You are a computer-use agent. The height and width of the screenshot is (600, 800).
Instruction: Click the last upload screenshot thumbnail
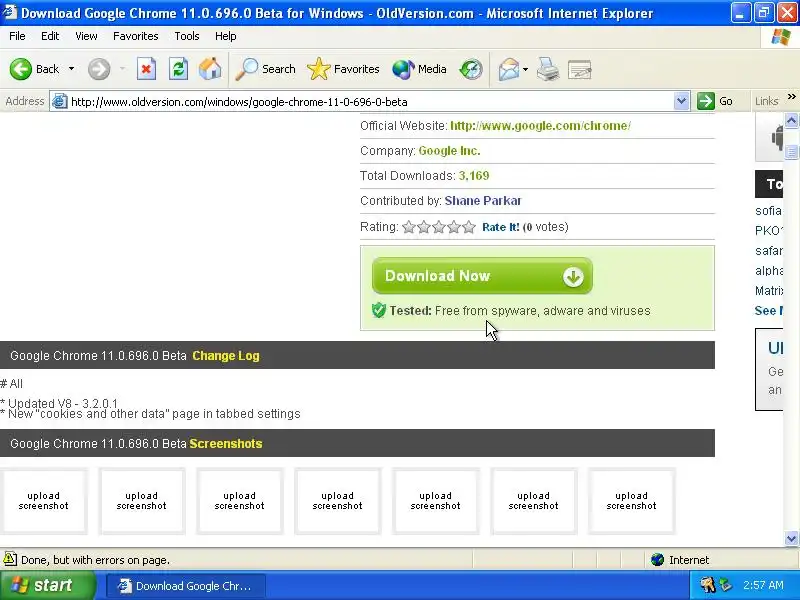coord(631,501)
